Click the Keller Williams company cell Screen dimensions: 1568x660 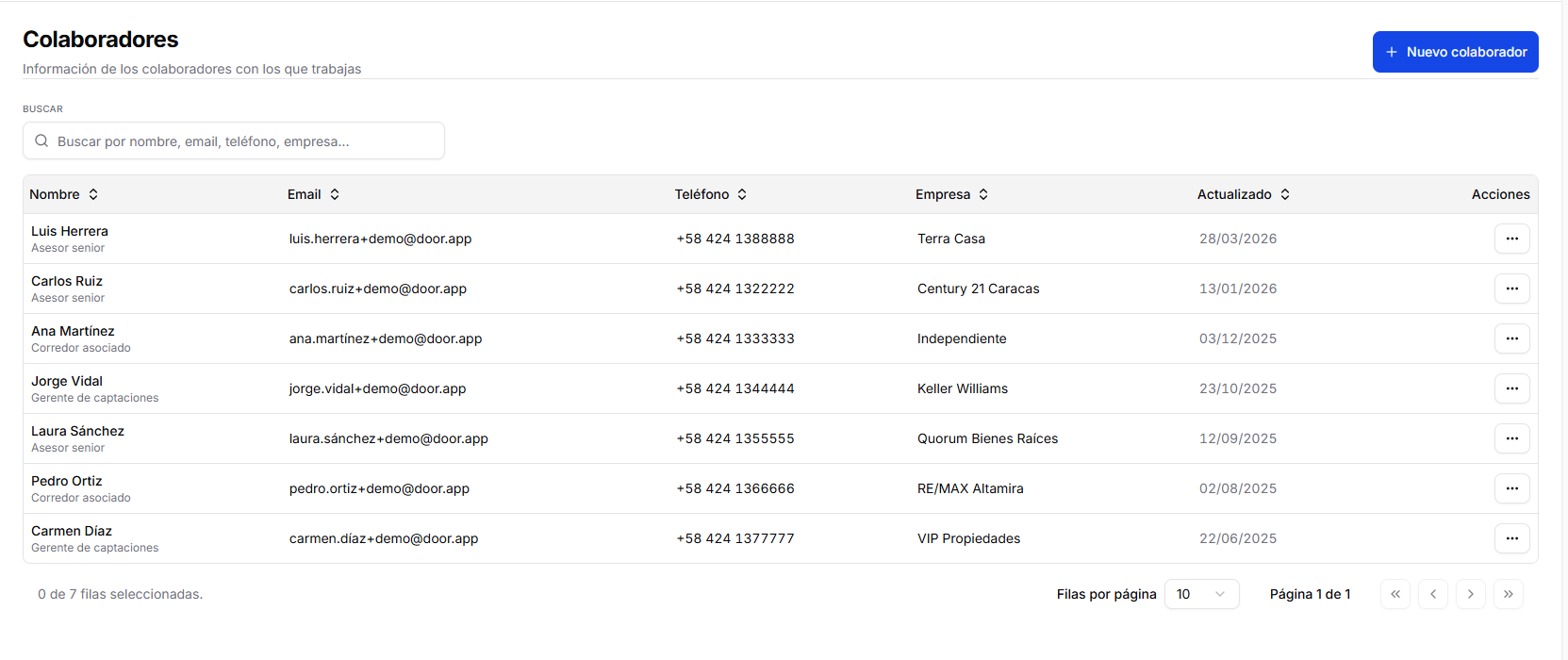(963, 388)
